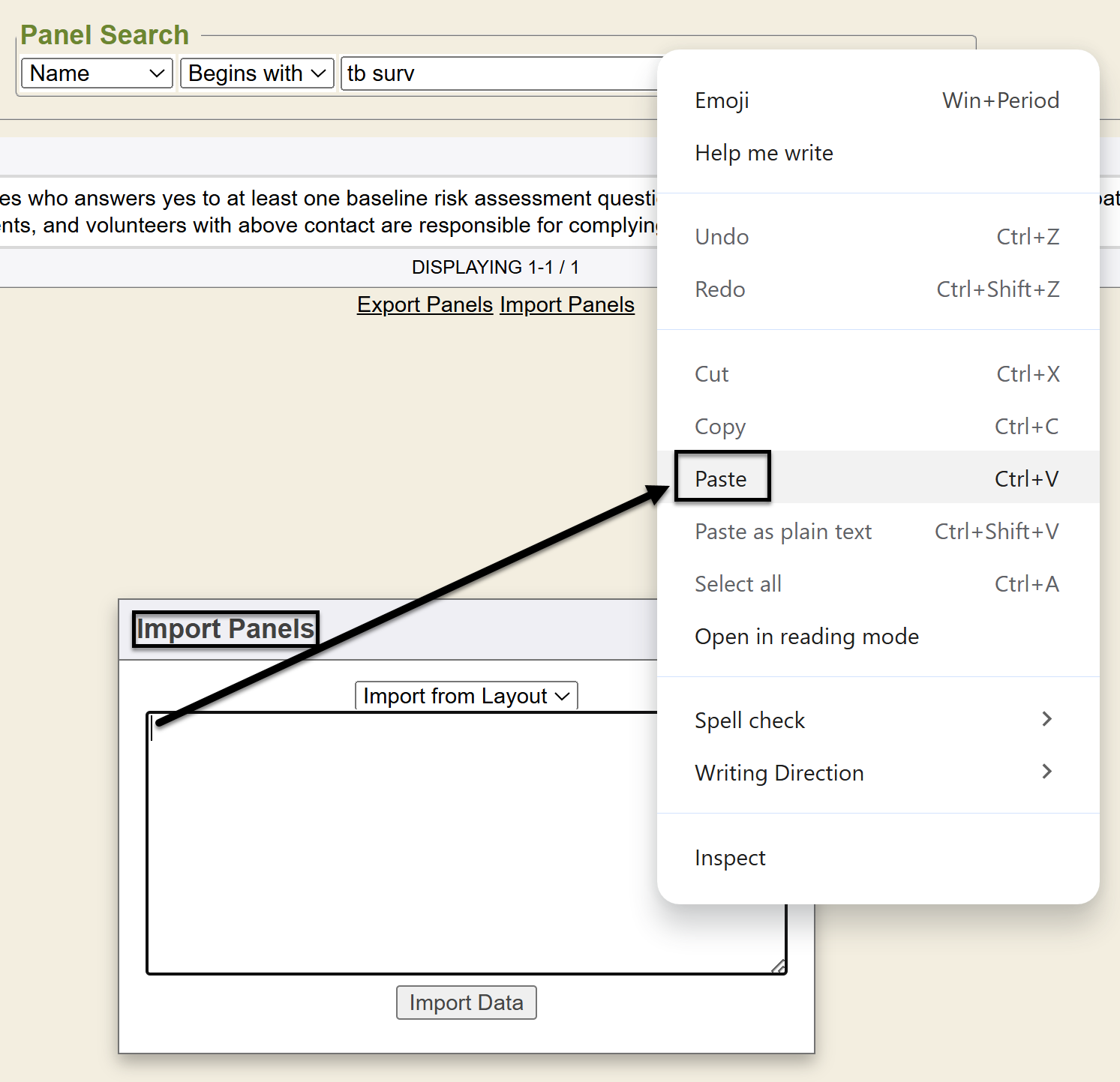Open the Name search field dropdown

click(98, 73)
